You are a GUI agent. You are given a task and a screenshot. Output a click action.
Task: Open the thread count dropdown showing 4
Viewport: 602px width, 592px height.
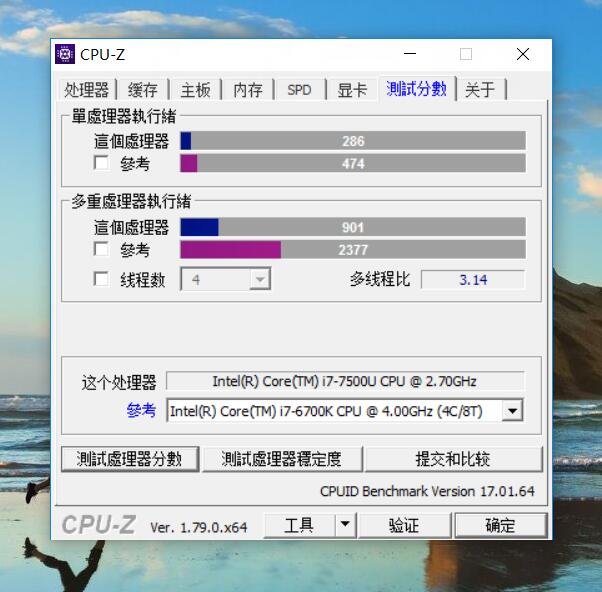pyautogui.click(x=226, y=279)
